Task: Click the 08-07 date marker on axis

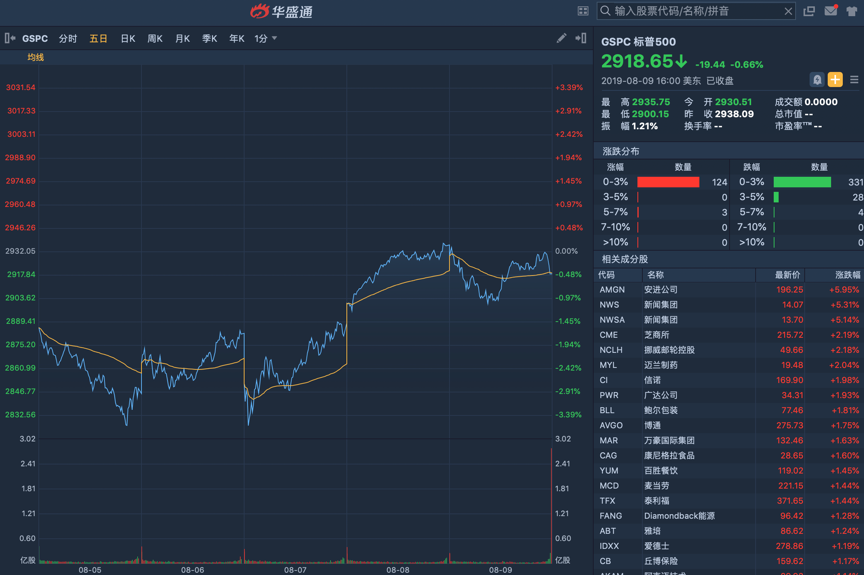Action: tap(295, 570)
